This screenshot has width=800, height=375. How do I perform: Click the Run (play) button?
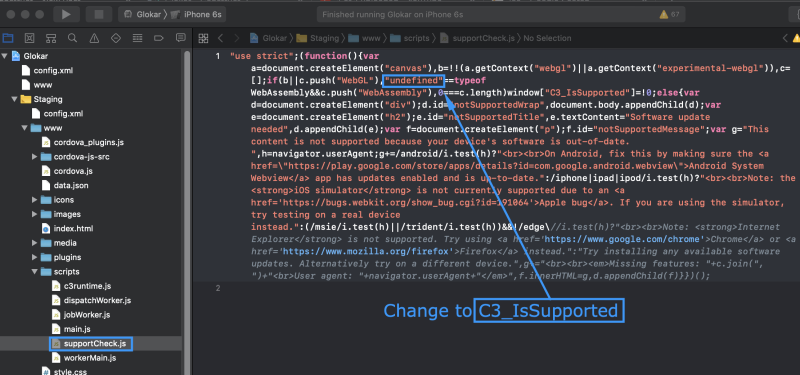[66, 14]
